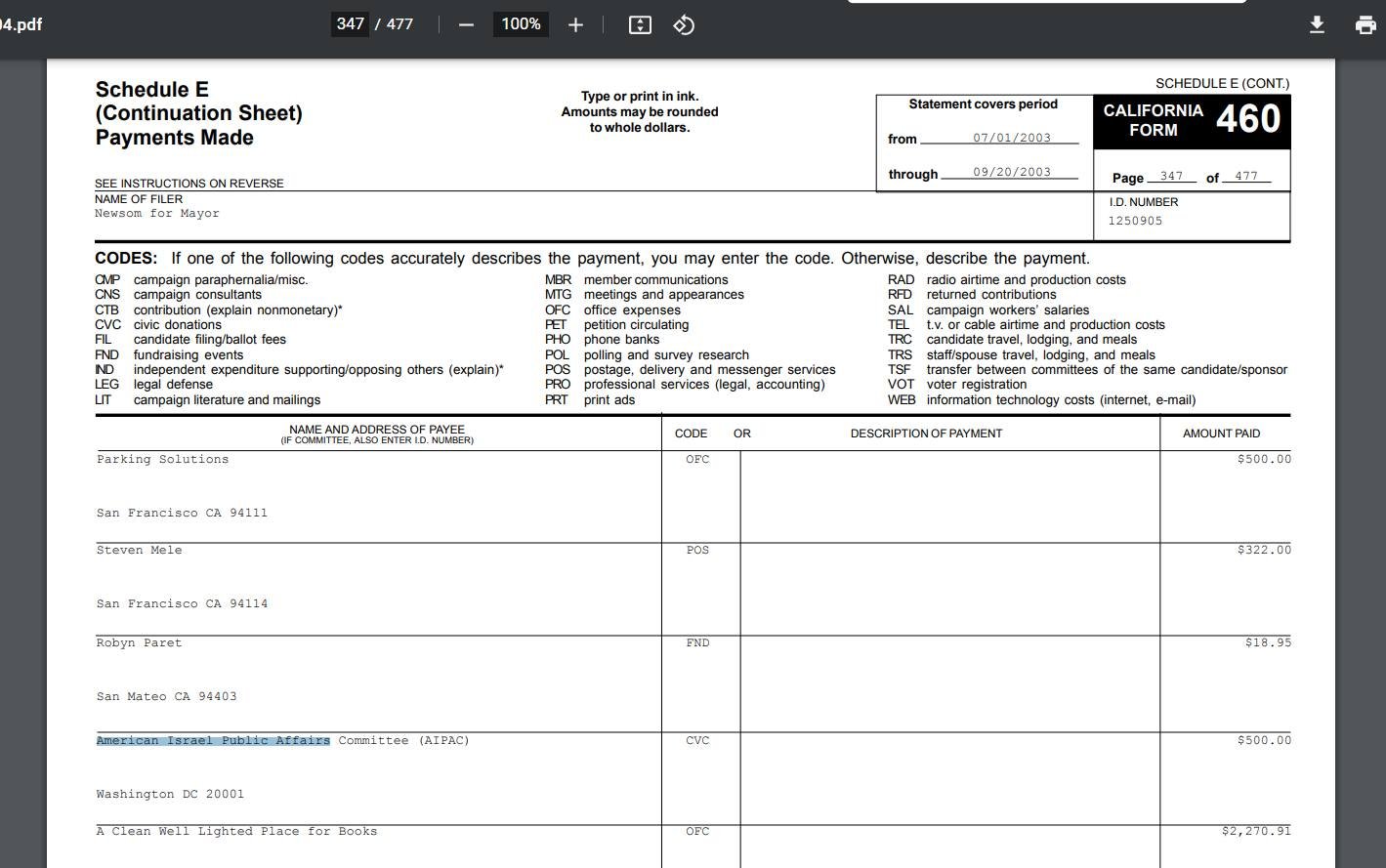Click the POS code for Steven Mele
Viewport: 1386px width, 868px height.
pos(697,551)
